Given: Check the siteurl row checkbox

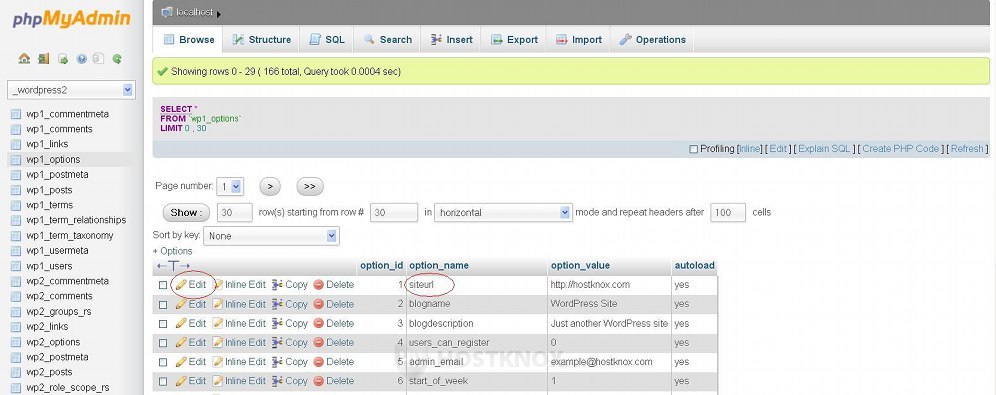Looking at the screenshot, I should pos(163,285).
